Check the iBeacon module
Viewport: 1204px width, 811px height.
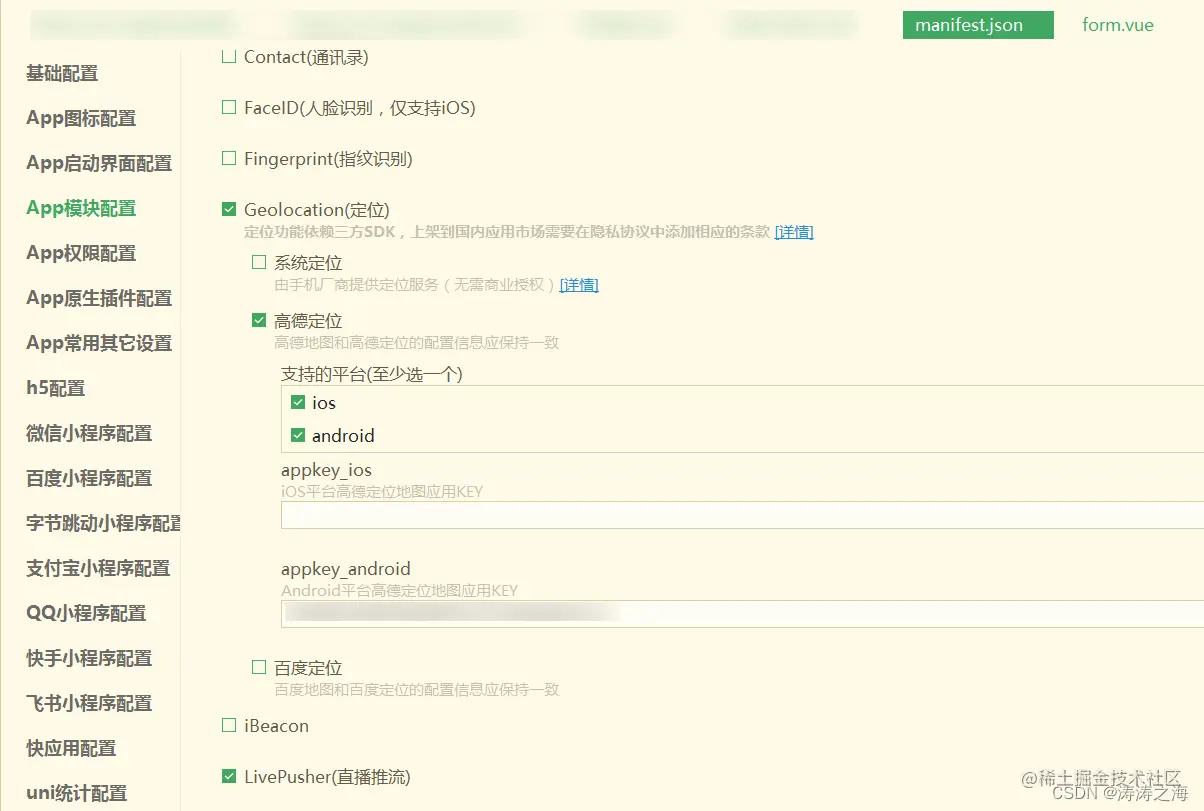coord(228,725)
